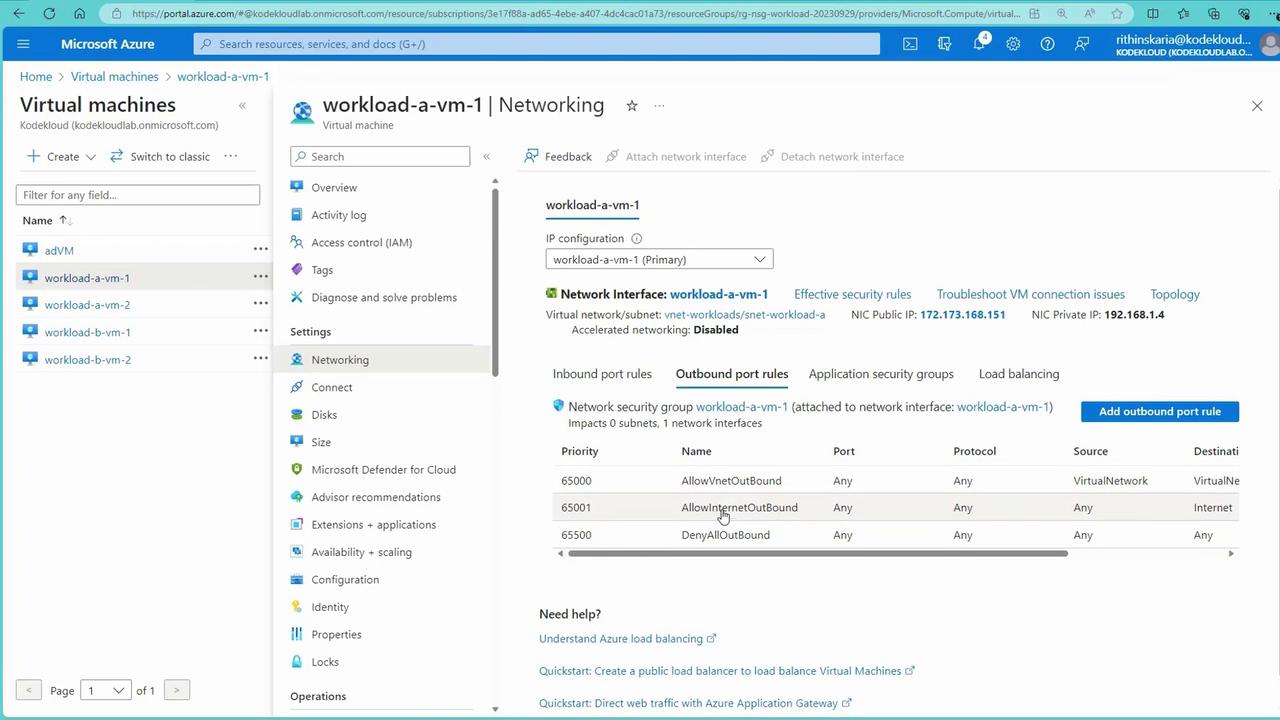Screen dimensions: 1280x720
Task: Open the Support and troubleshooting help icon
Action: (1047, 44)
